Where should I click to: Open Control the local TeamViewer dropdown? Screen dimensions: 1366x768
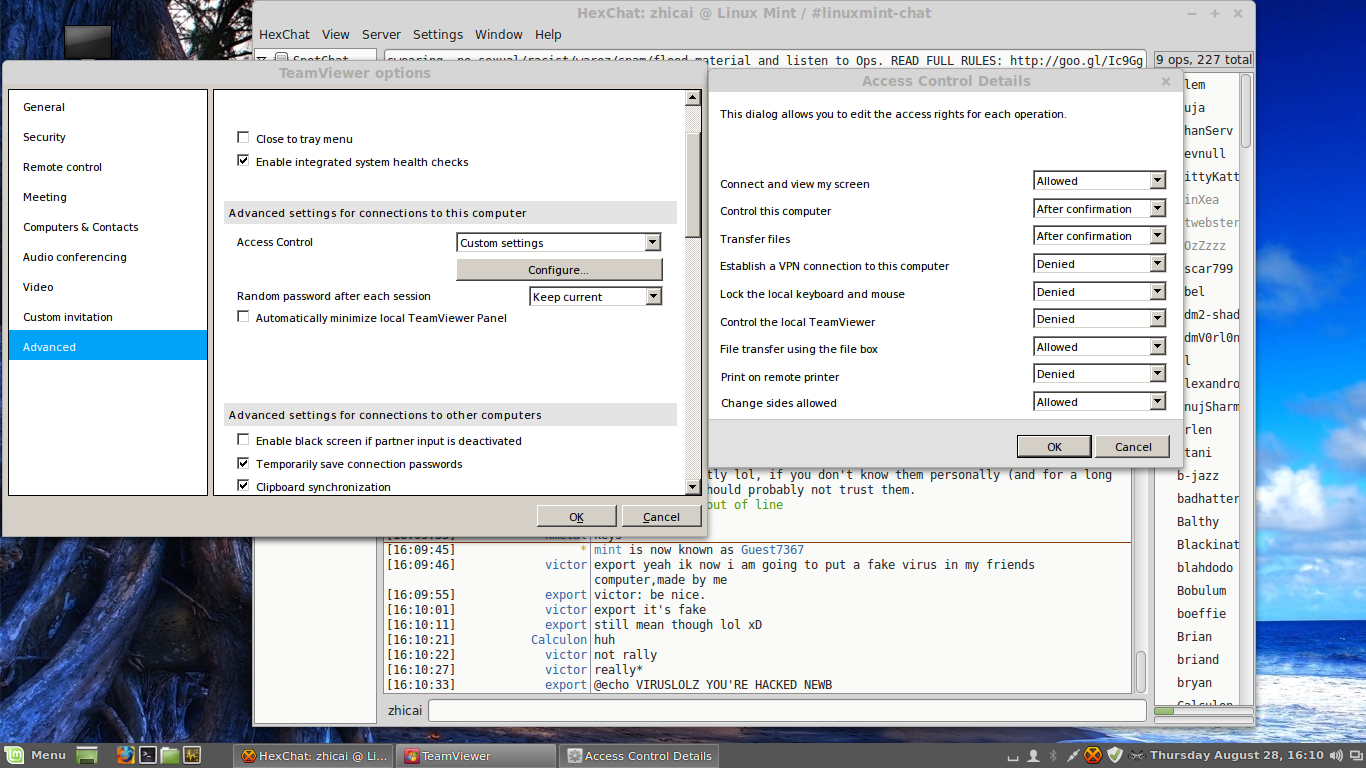coord(1100,319)
